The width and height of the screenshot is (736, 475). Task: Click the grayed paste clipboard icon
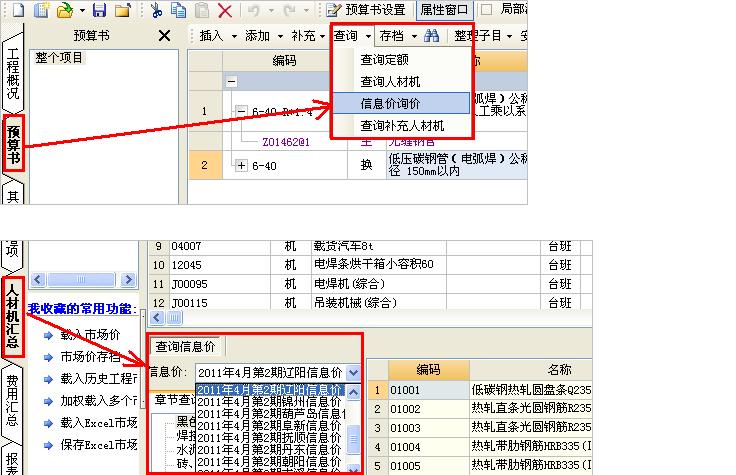coord(202,10)
